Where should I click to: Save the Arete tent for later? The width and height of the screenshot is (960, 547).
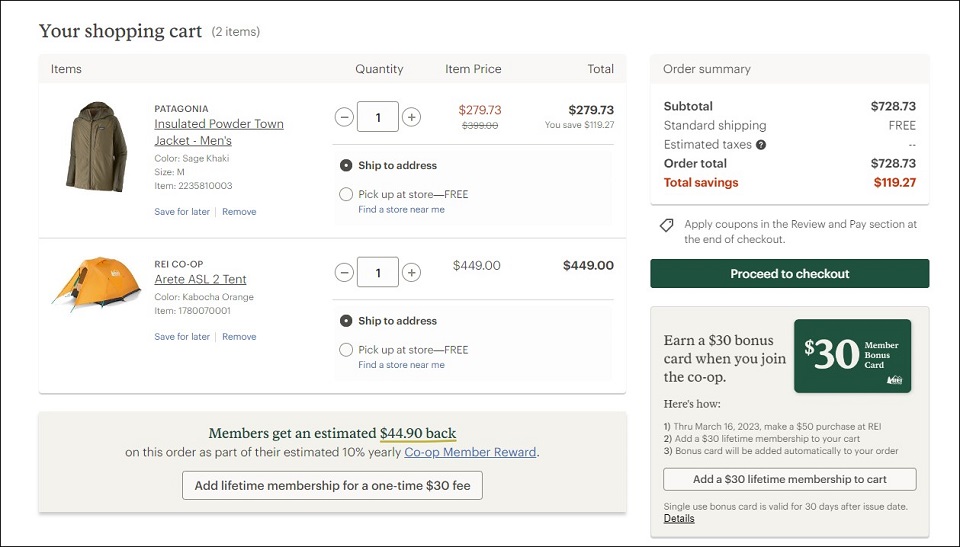[182, 337]
